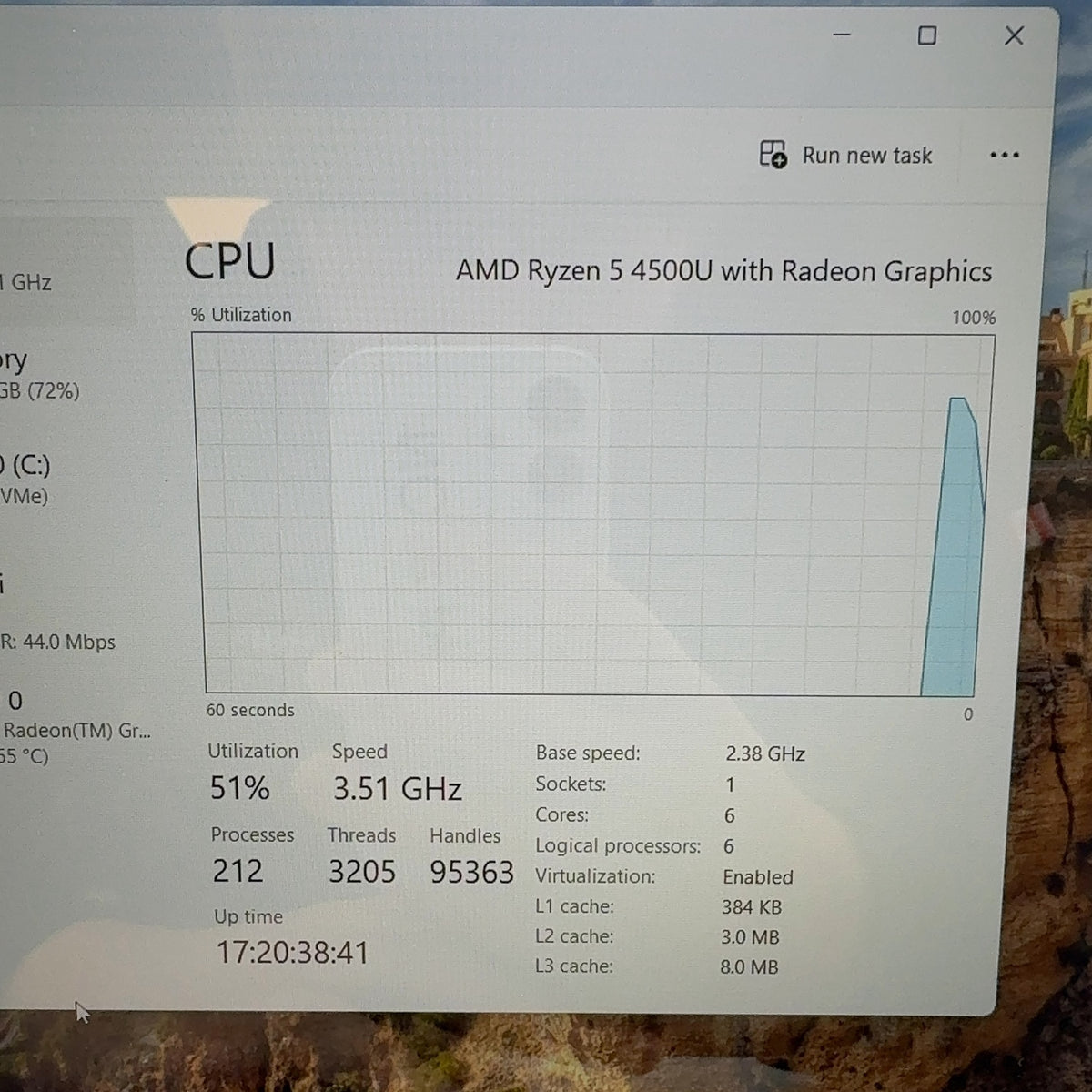This screenshot has height=1092, width=1092.
Task: Click the Up time label
Action: [248, 916]
